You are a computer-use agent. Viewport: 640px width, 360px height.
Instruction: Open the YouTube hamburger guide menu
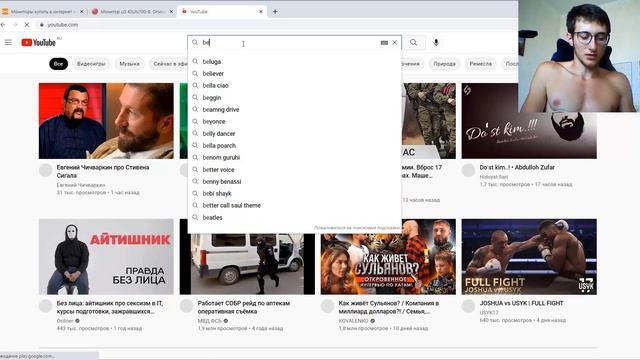tap(8, 42)
